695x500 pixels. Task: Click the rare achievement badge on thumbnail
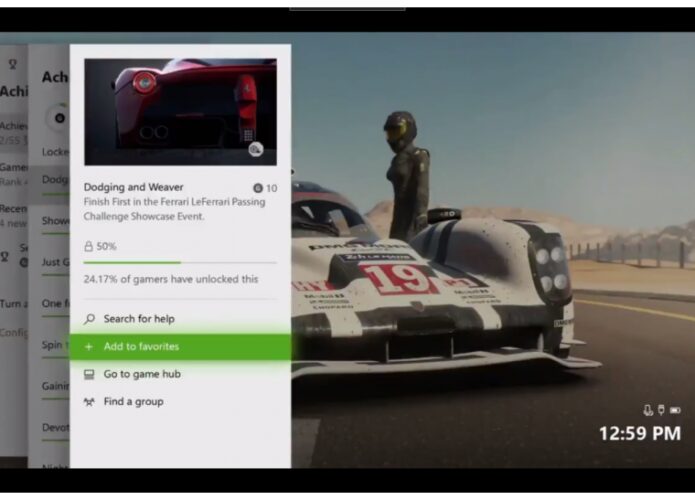click(255, 149)
